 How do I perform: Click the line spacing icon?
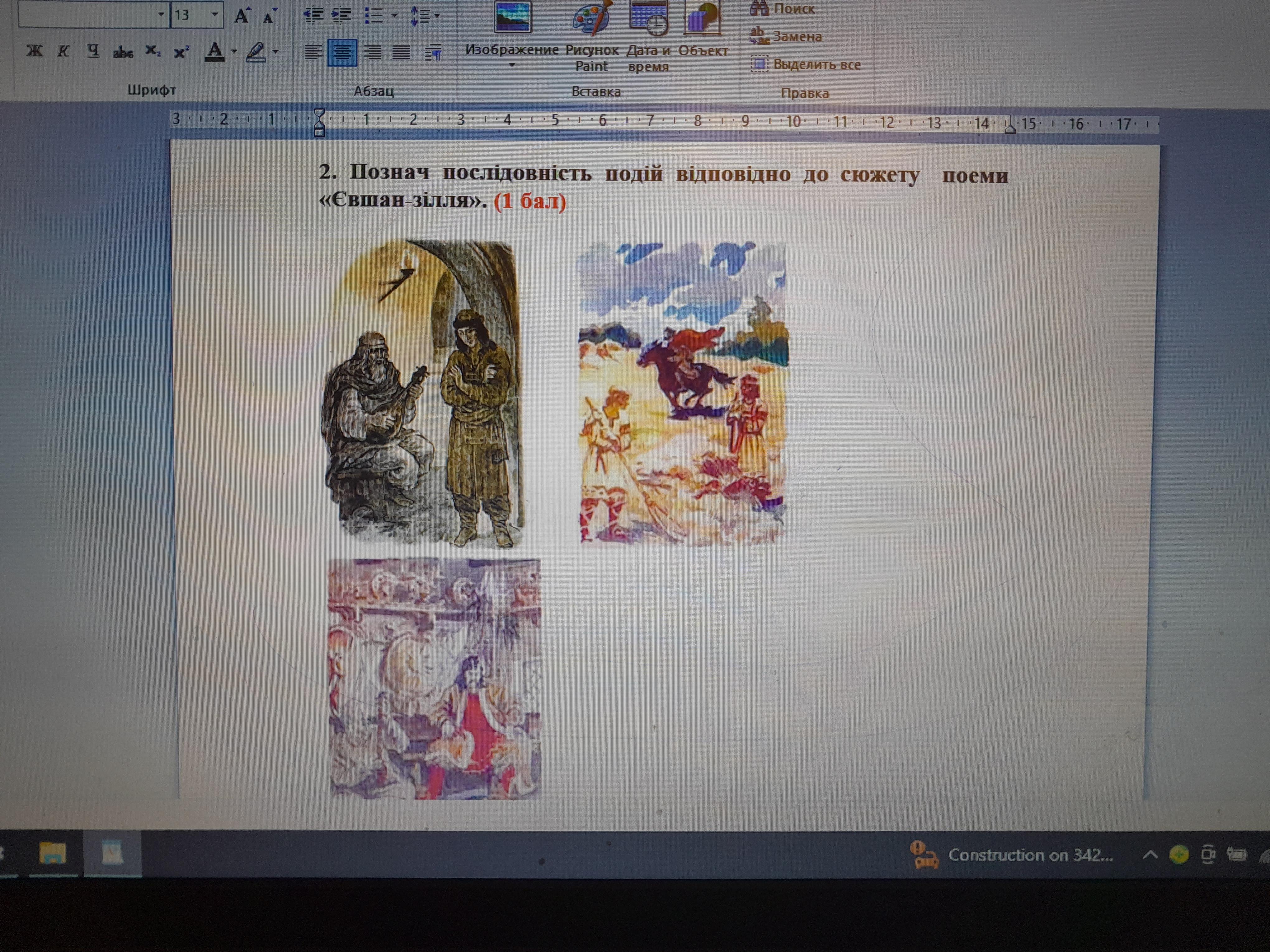click(x=420, y=16)
